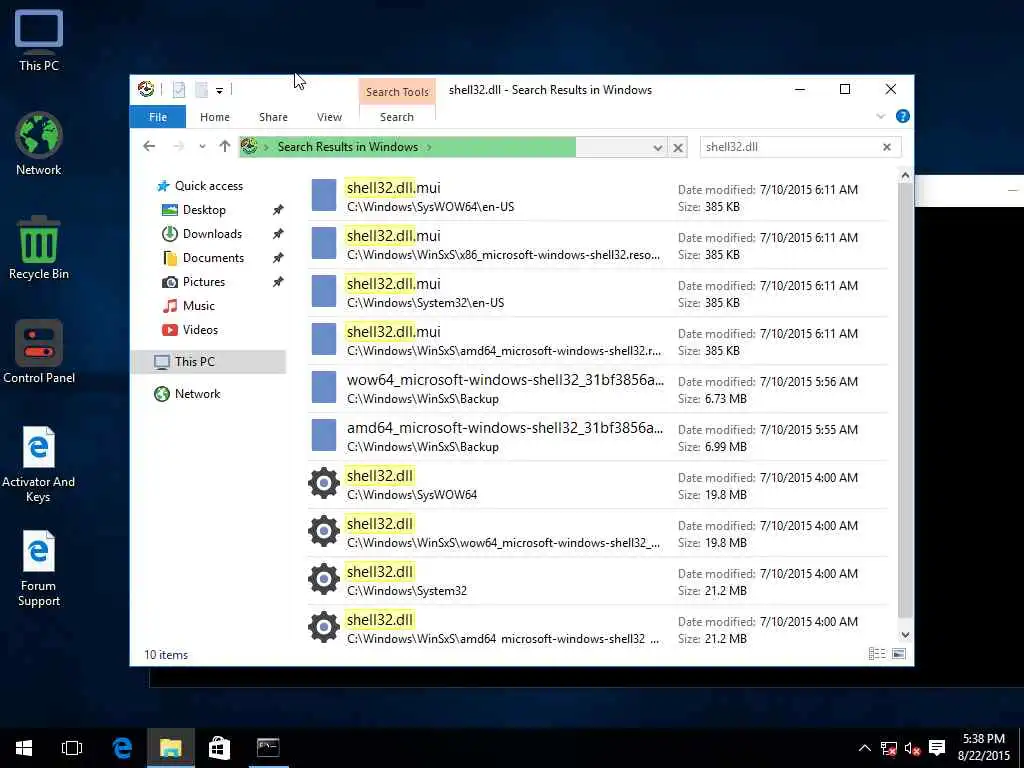Switch to large thumbnails view button

pos(899,654)
